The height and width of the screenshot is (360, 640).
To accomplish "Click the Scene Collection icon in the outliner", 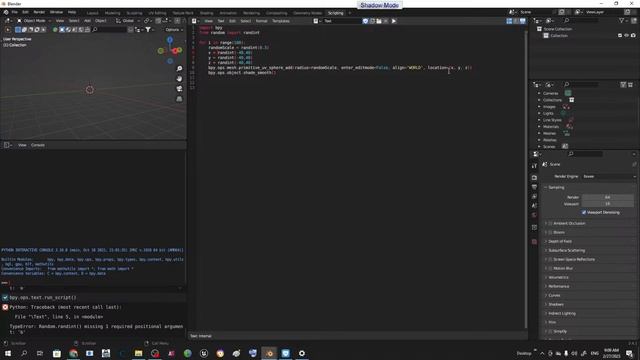I will [539, 29].
